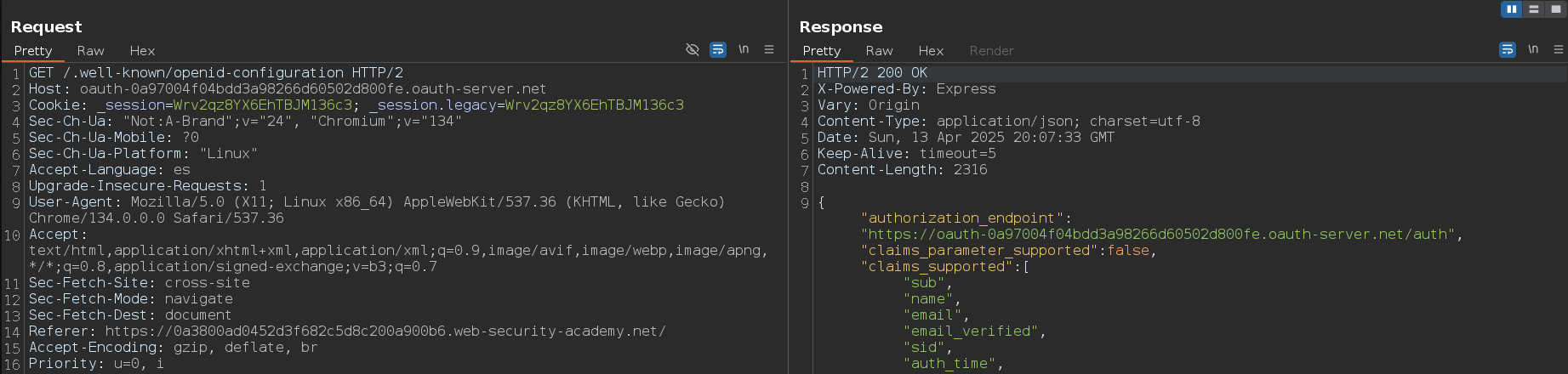Toggle request line wrap icon
This screenshot has width=1568, height=374.
718,50
